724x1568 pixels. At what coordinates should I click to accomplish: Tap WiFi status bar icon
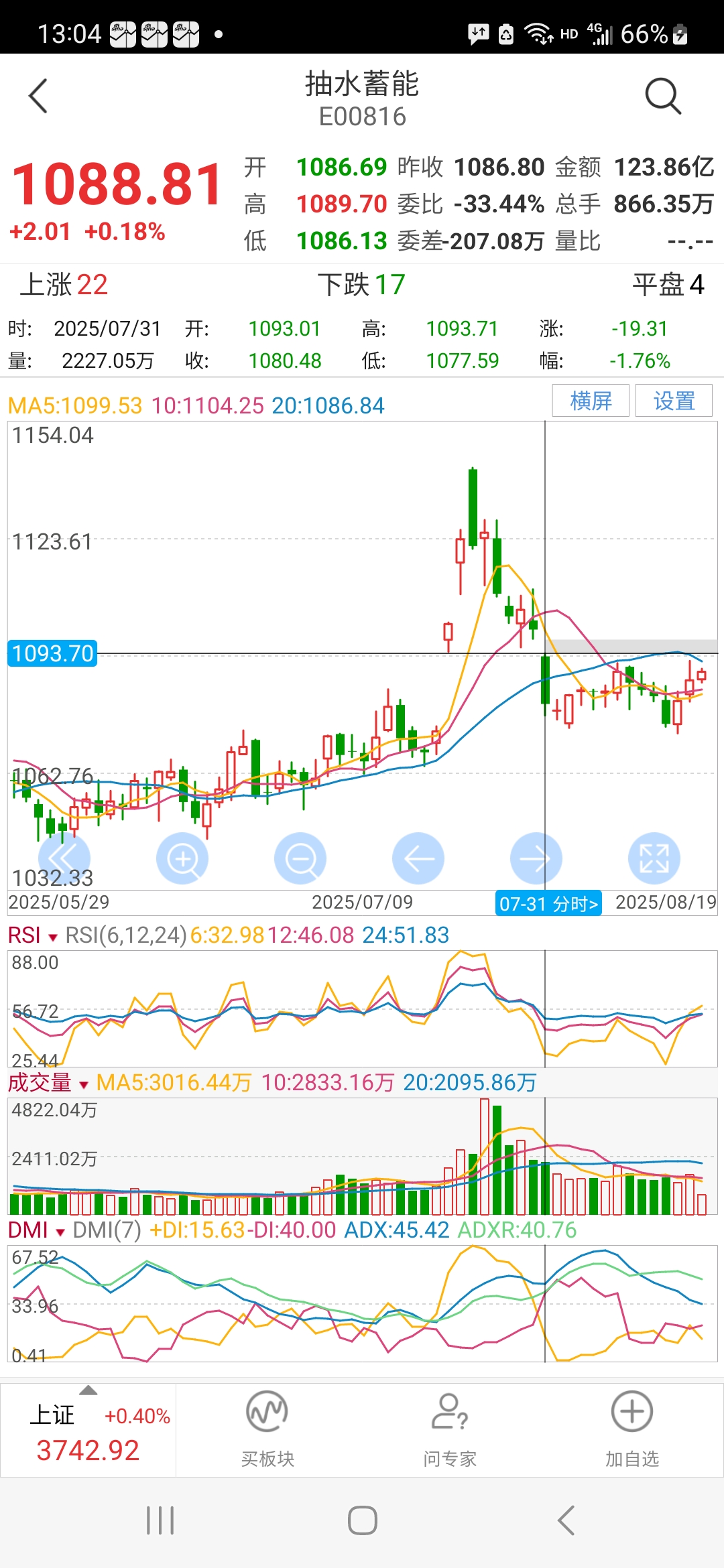coord(538,34)
